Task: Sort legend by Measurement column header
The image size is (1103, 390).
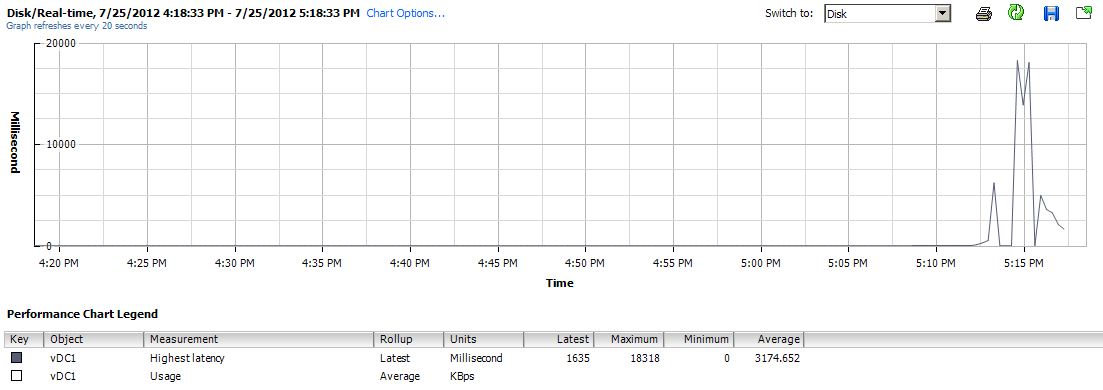Action: 258,339
